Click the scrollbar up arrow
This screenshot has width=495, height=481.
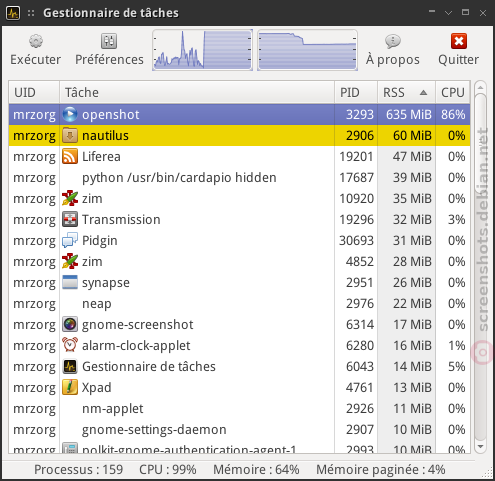click(480, 88)
